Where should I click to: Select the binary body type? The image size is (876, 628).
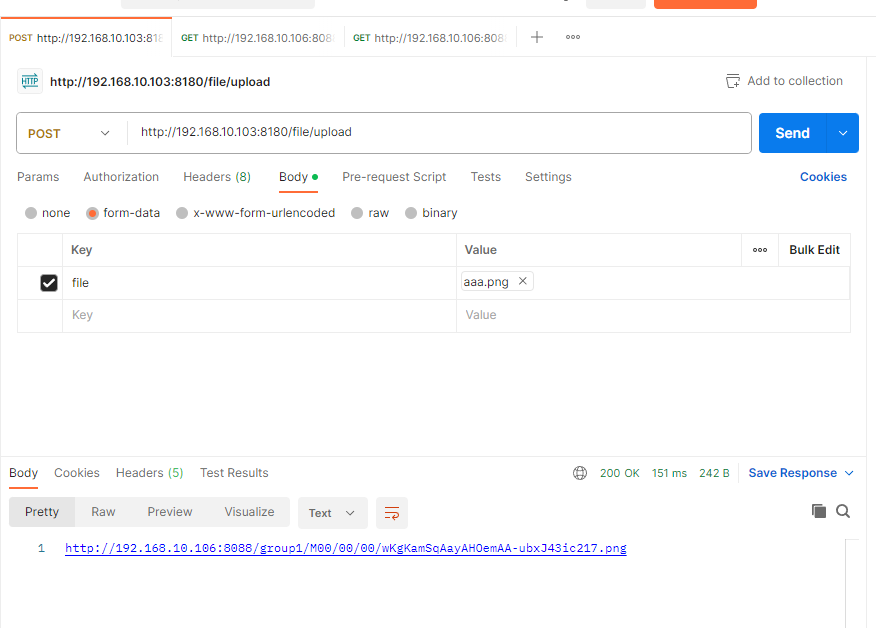tap(411, 213)
